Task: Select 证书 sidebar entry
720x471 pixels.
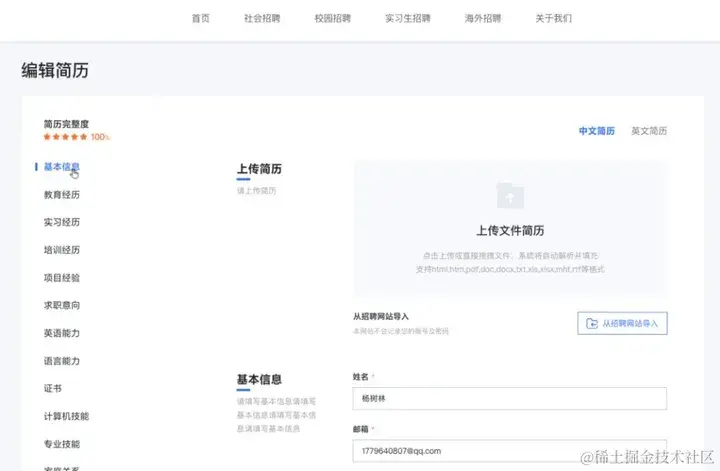Action: click(52, 388)
